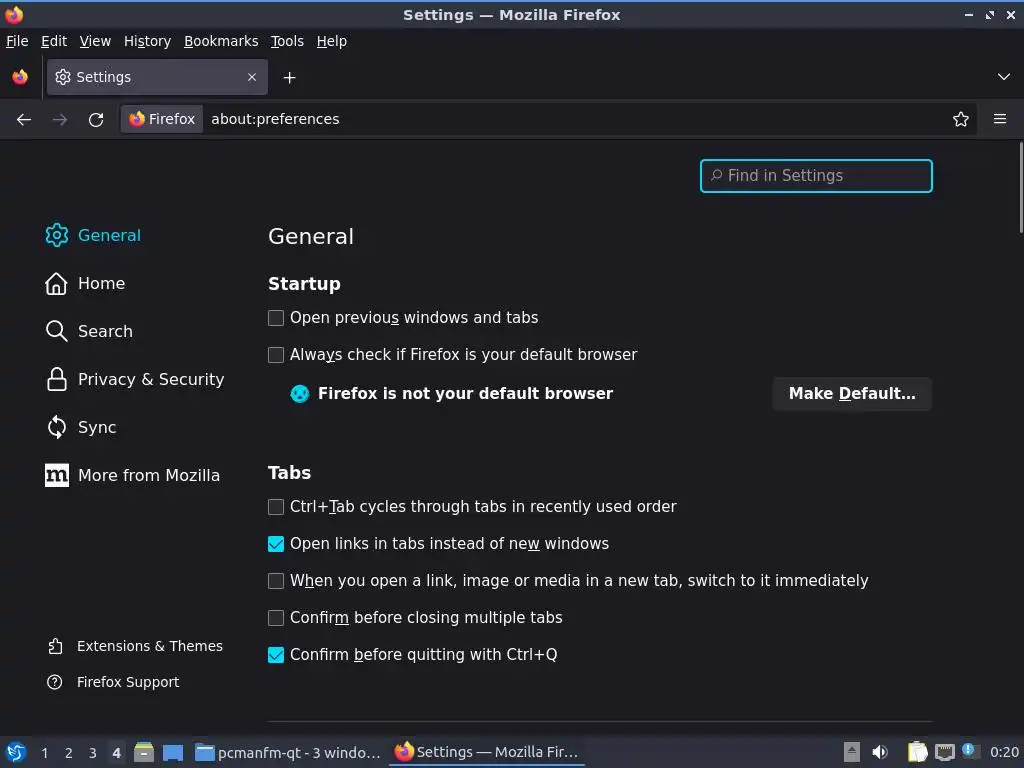Enable Open previous windows and tabs
The height and width of the screenshot is (768, 1024).
[276, 318]
